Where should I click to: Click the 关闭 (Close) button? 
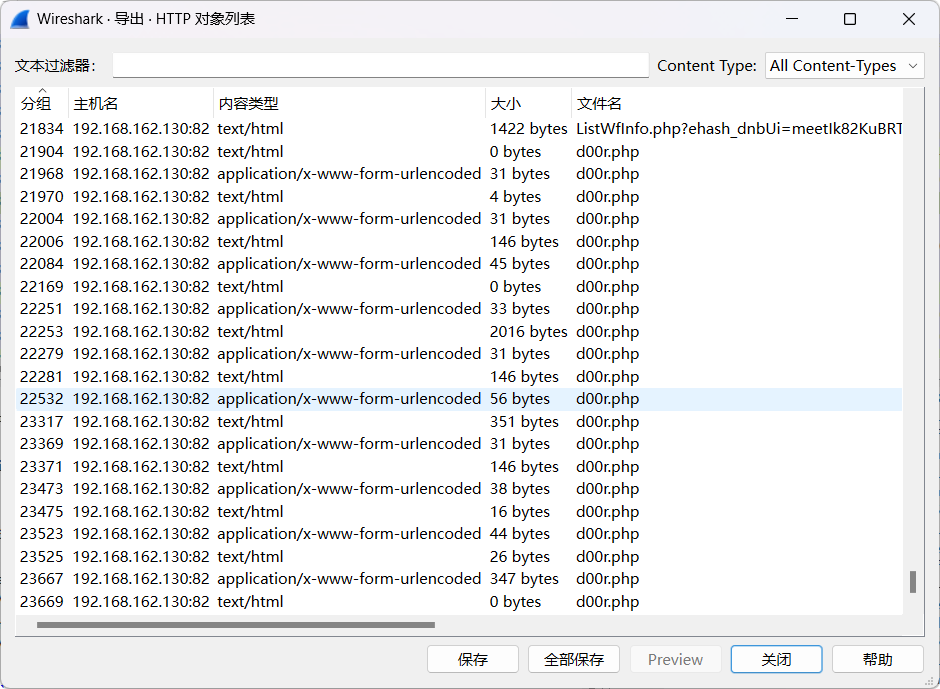(x=776, y=660)
